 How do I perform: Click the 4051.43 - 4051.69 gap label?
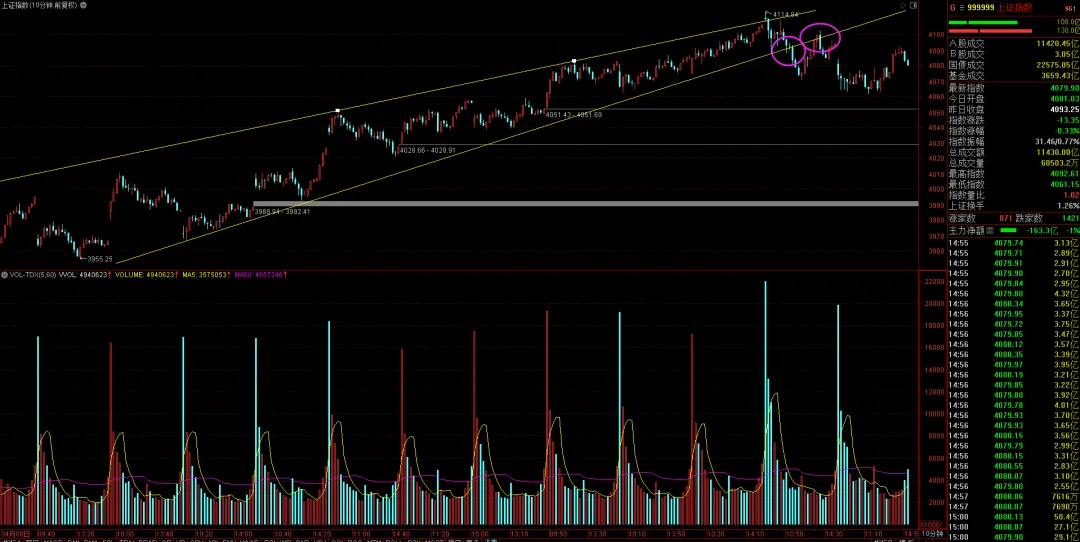coord(574,114)
